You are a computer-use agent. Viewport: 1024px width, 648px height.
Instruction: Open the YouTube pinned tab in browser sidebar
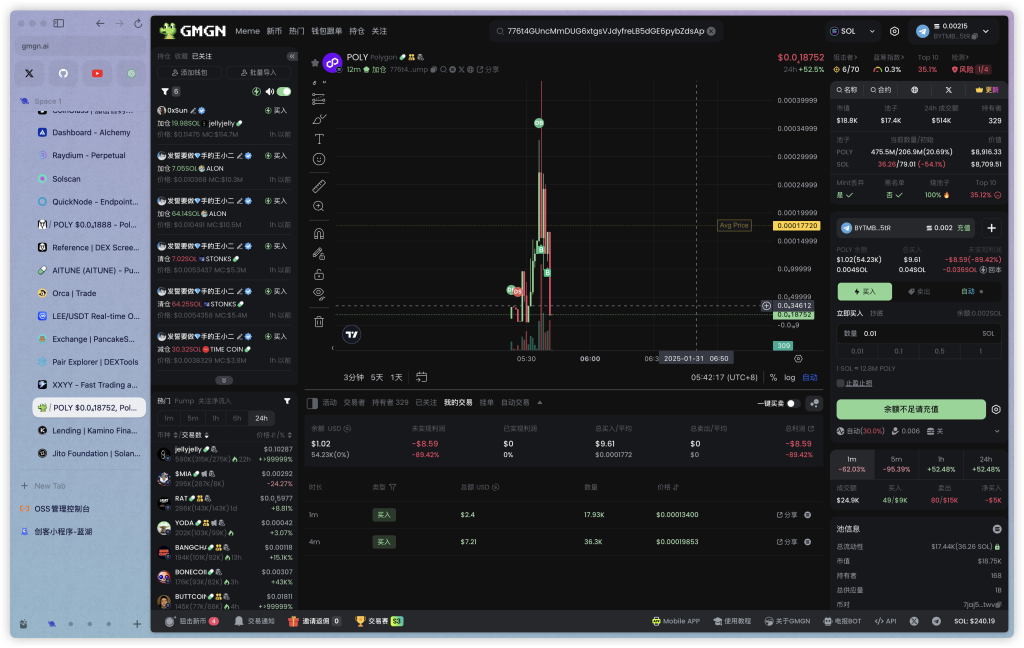(97, 73)
